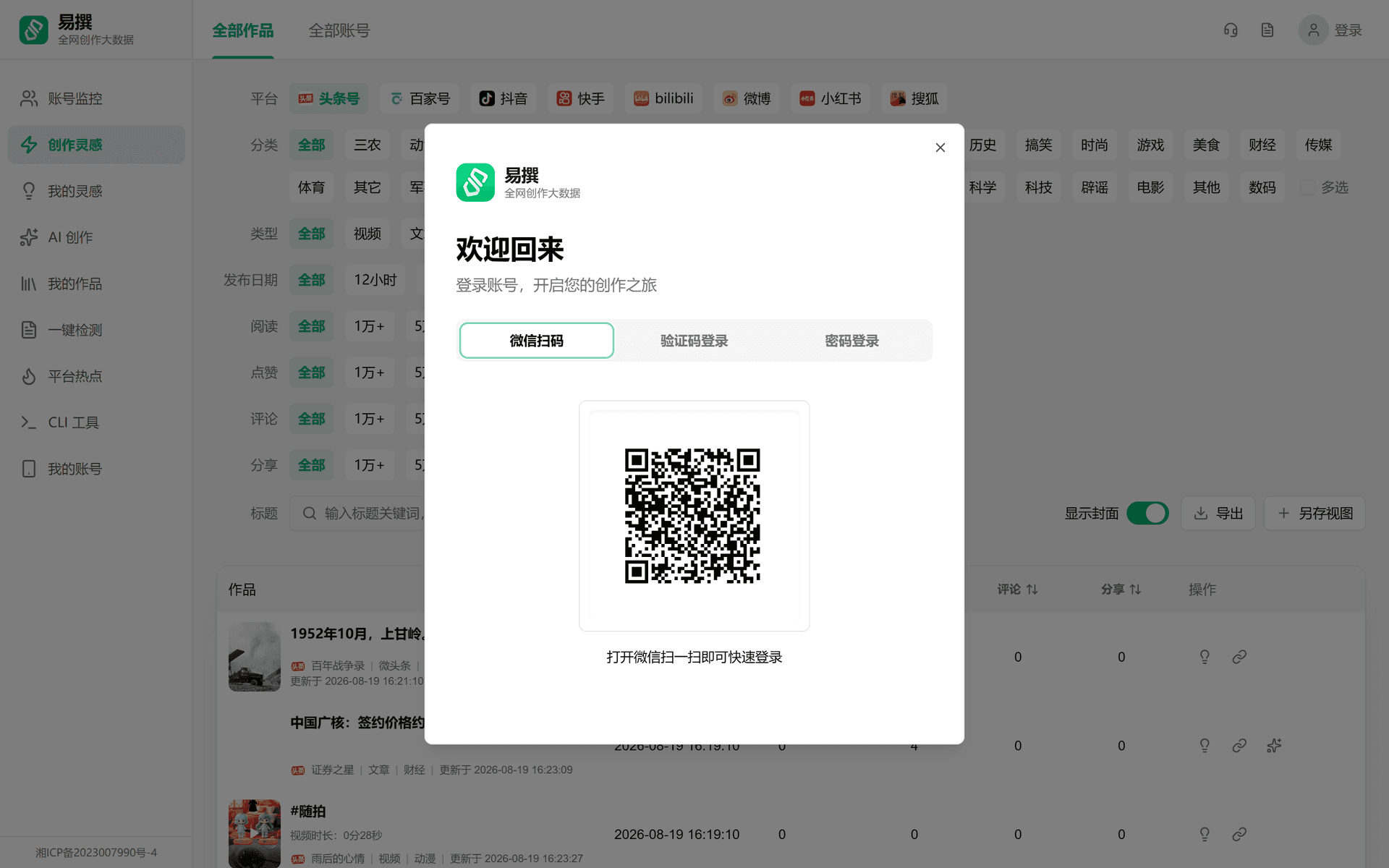The height and width of the screenshot is (868, 1389).
Task: Select 1万+ in the 阅读 filter
Action: [x=370, y=326]
